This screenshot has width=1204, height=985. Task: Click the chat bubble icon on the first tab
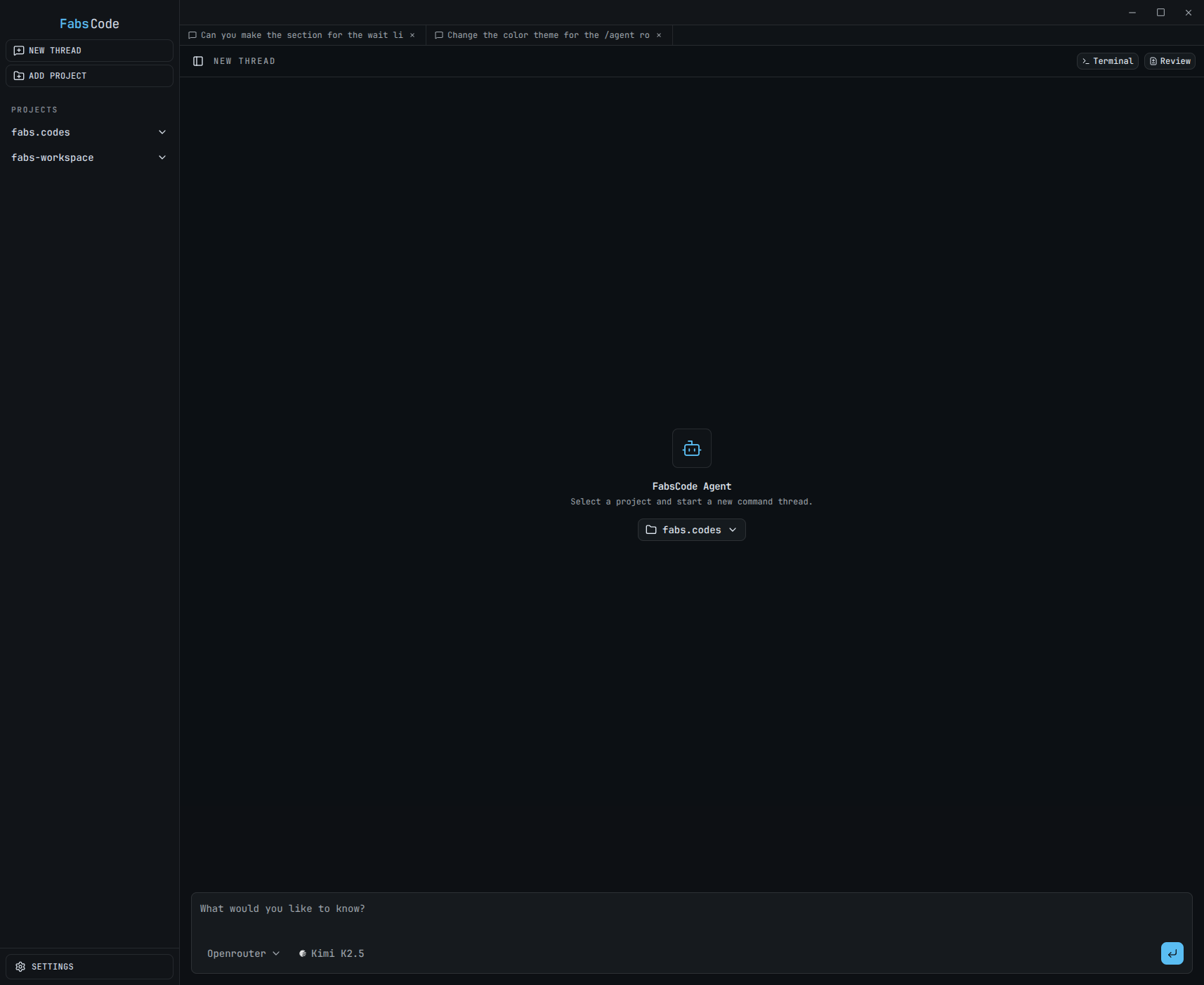pyautogui.click(x=192, y=35)
